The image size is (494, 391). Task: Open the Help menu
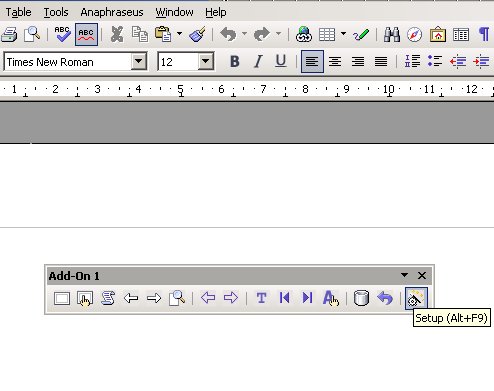[x=216, y=12]
